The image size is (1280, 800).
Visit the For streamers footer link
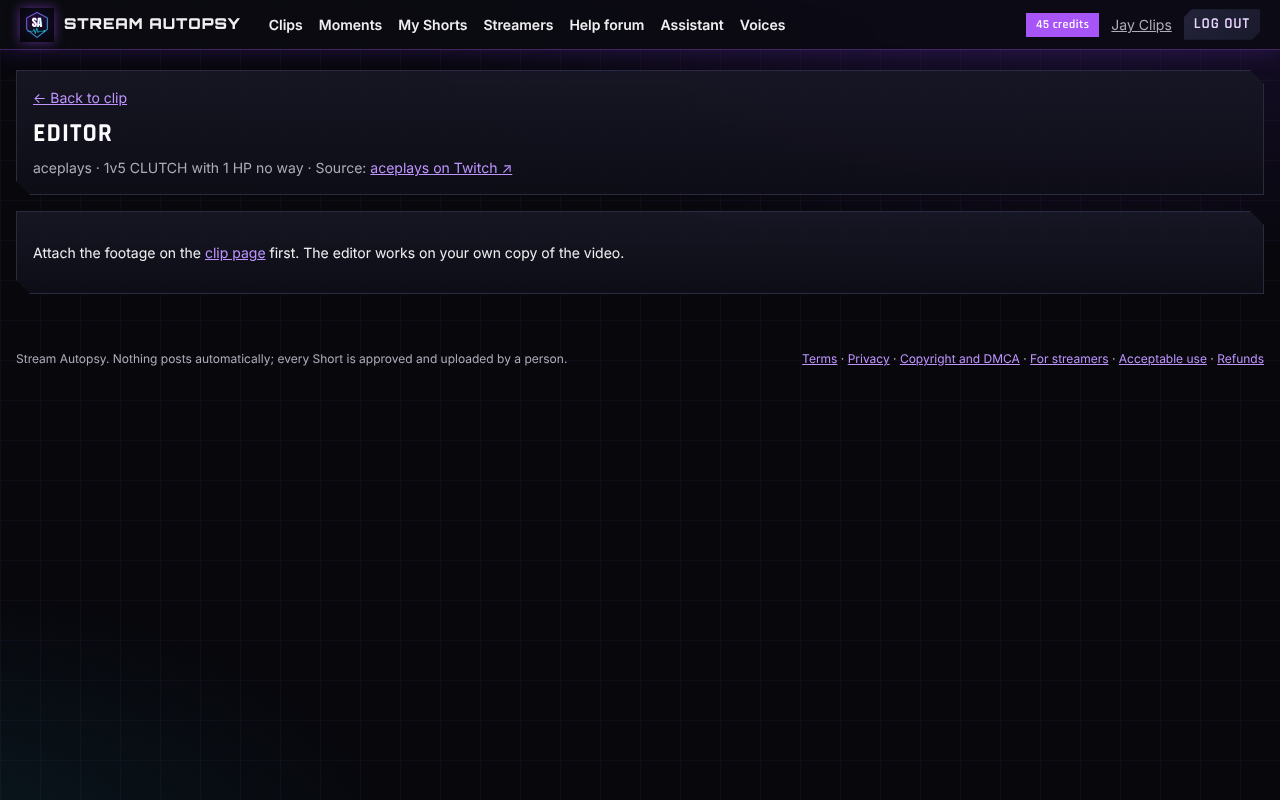coord(1069,359)
